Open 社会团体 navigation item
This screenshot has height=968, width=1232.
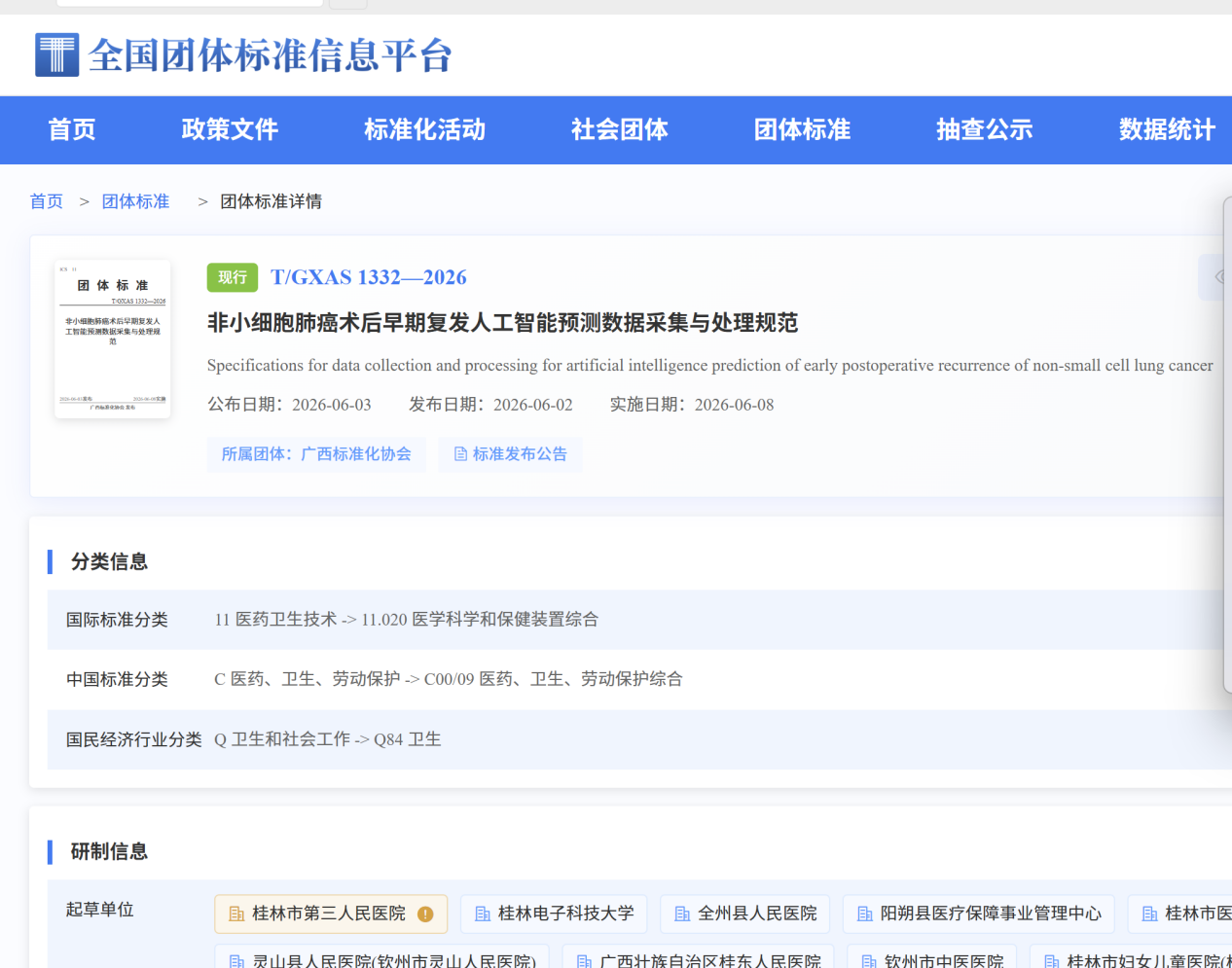[x=620, y=129]
